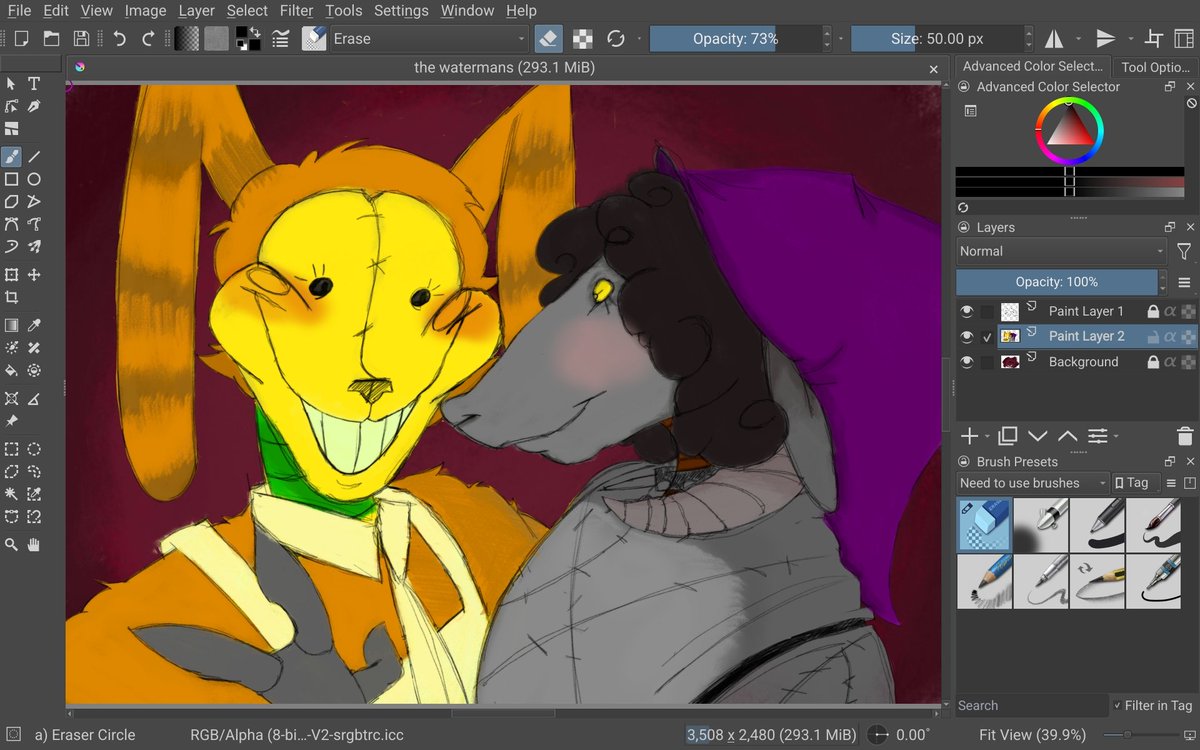1200x750 pixels.
Task: Toggle Eraser mode in the toolbar
Action: tap(548, 39)
